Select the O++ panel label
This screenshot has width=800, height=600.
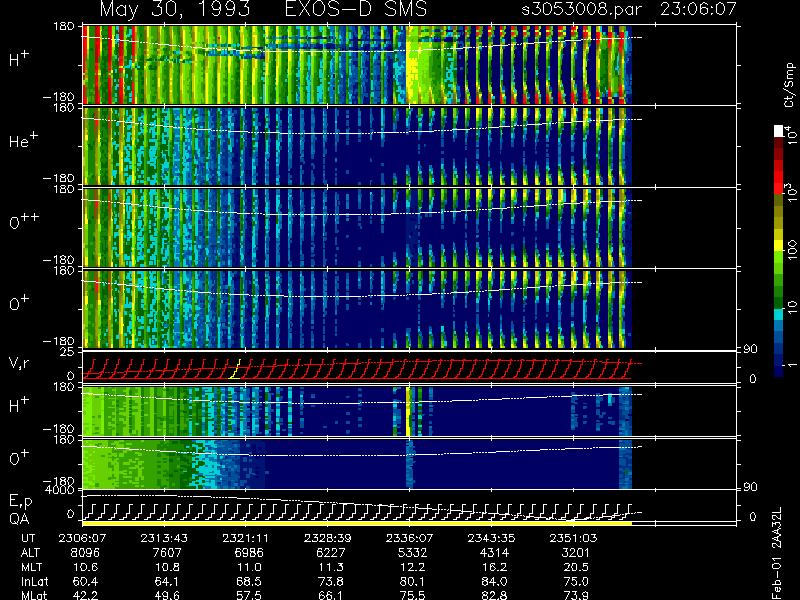pyautogui.click(x=24, y=221)
